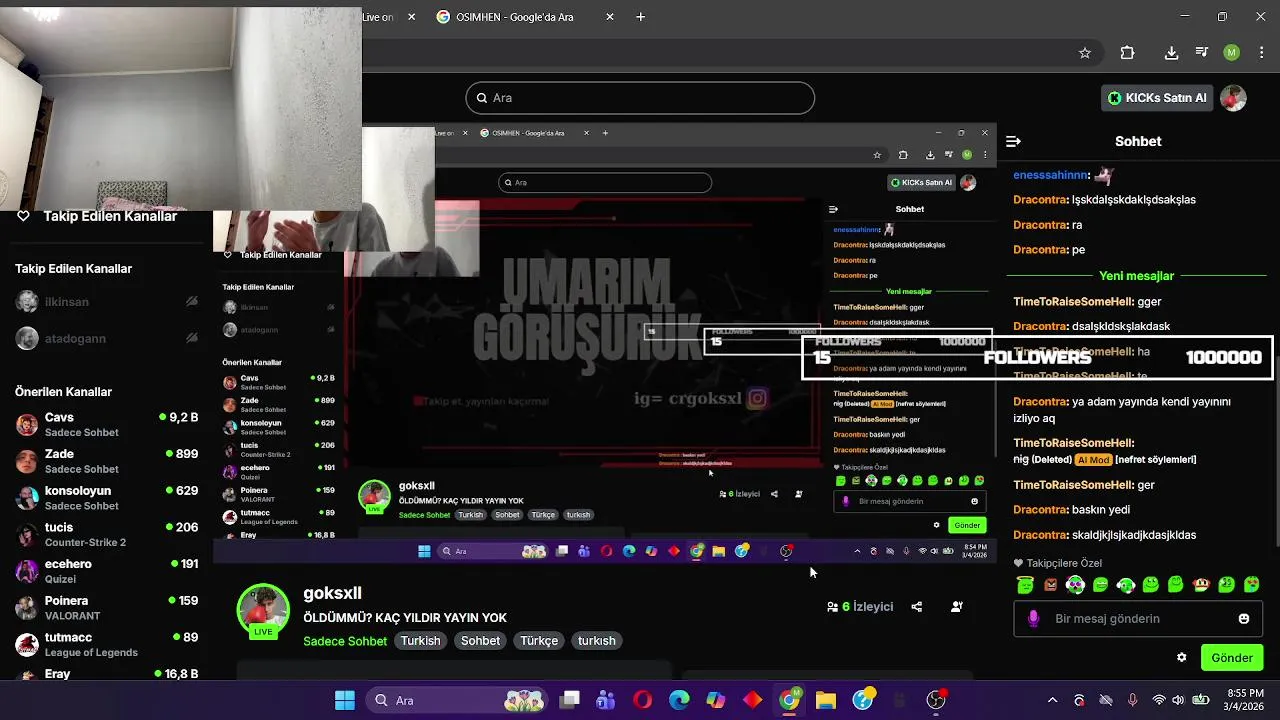This screenshot has height=720, width=1280.
Task: Open the browser extensions puzzle icon
Action: tap(1127, 53)
